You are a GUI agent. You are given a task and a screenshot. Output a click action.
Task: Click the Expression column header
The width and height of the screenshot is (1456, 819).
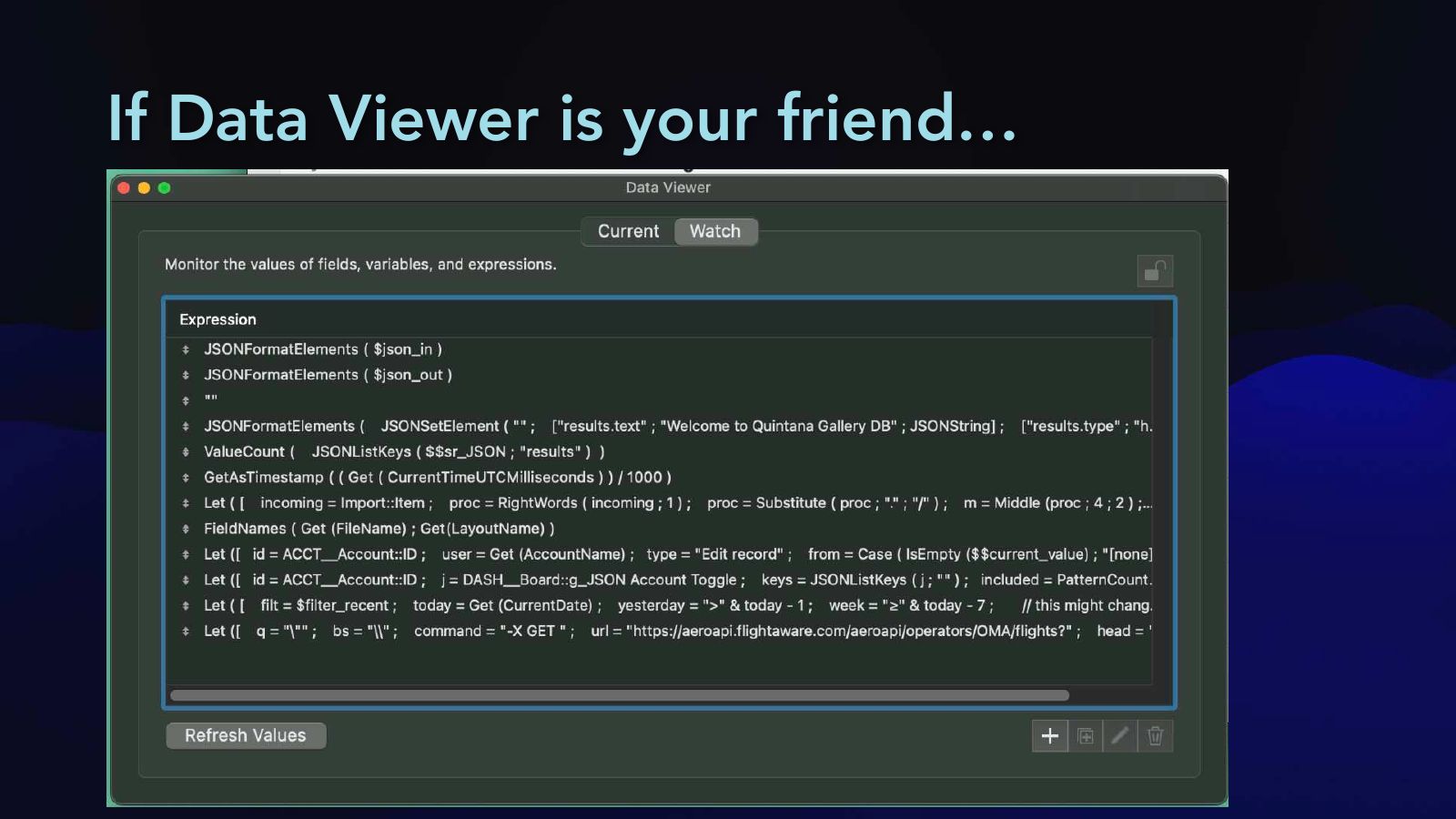pos(217,319)
